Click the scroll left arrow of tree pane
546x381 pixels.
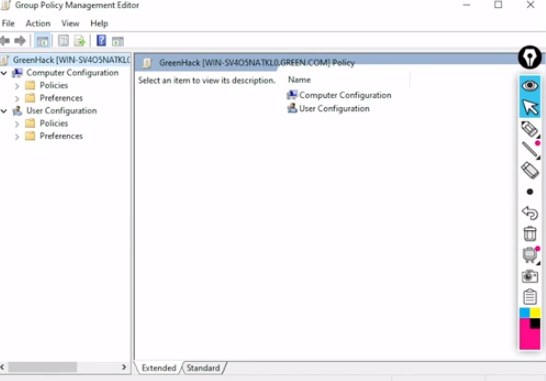(x=3, y=367)
